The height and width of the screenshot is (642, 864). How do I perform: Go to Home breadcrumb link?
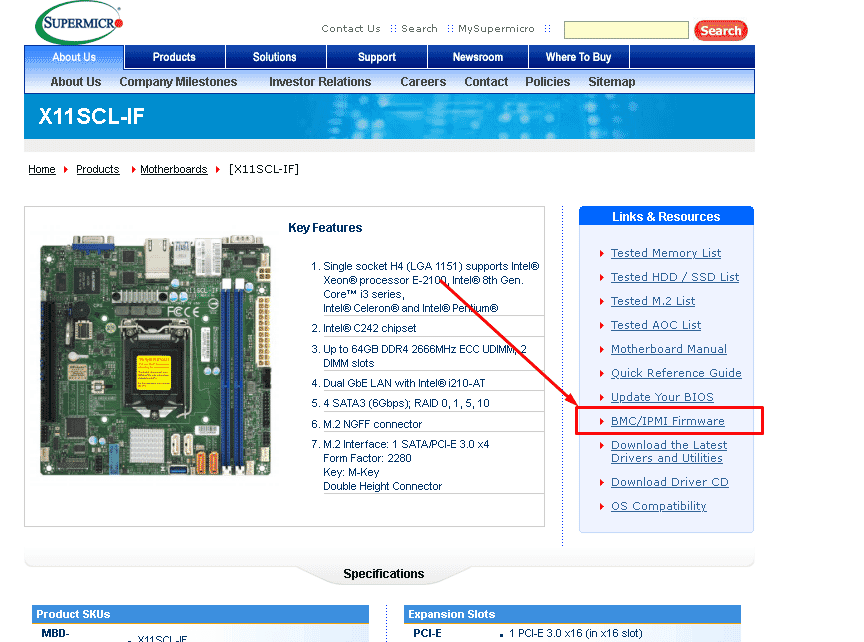[42, 169]
